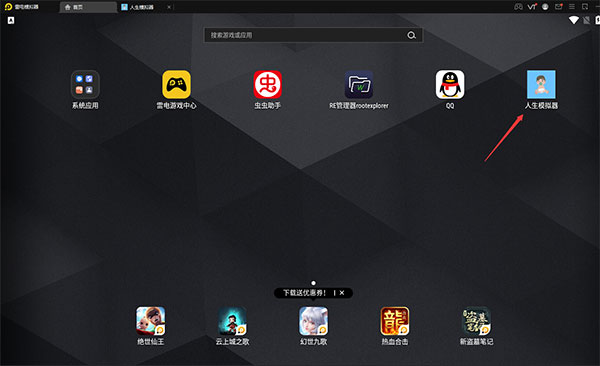Switch to the 人生模拟器 tab

coord(142,7)
